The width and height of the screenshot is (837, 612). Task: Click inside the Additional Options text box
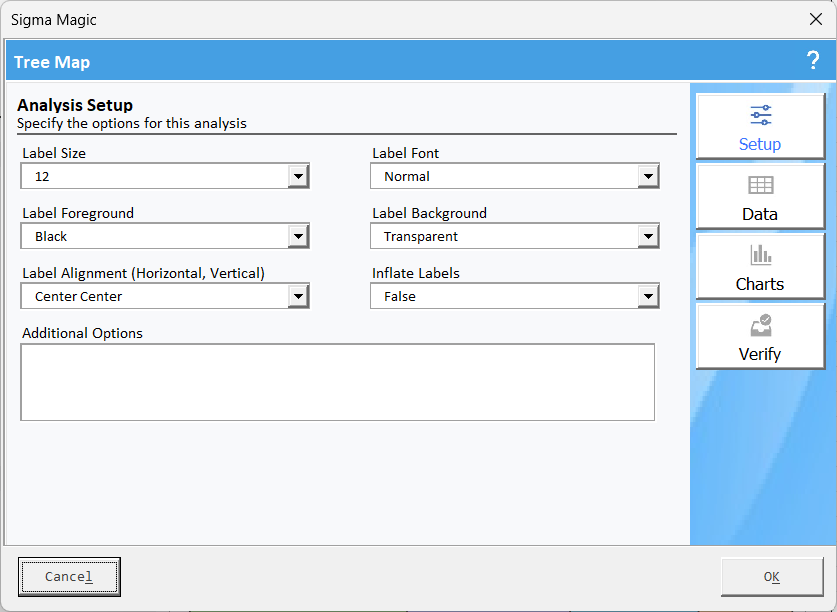pyautogui.click(x=337, y=382)
